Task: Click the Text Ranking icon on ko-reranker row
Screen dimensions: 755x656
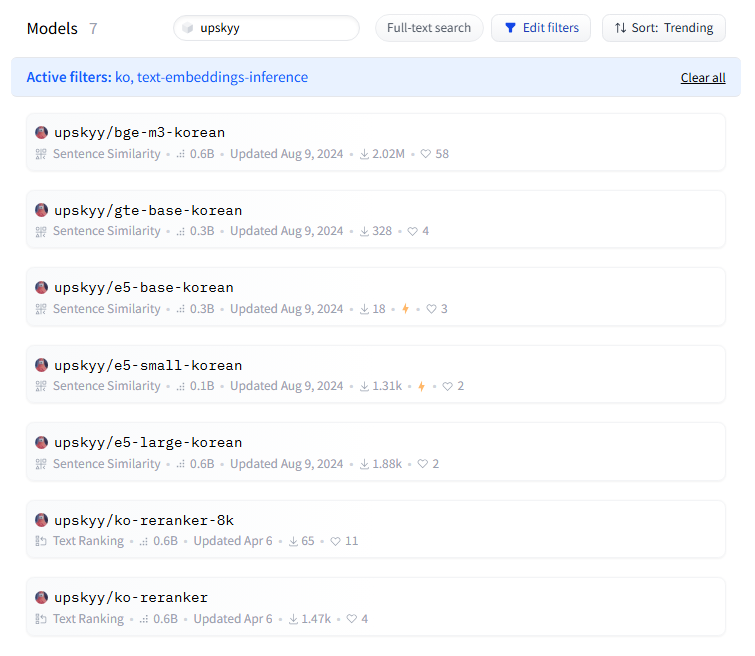Action: (41, 619)
